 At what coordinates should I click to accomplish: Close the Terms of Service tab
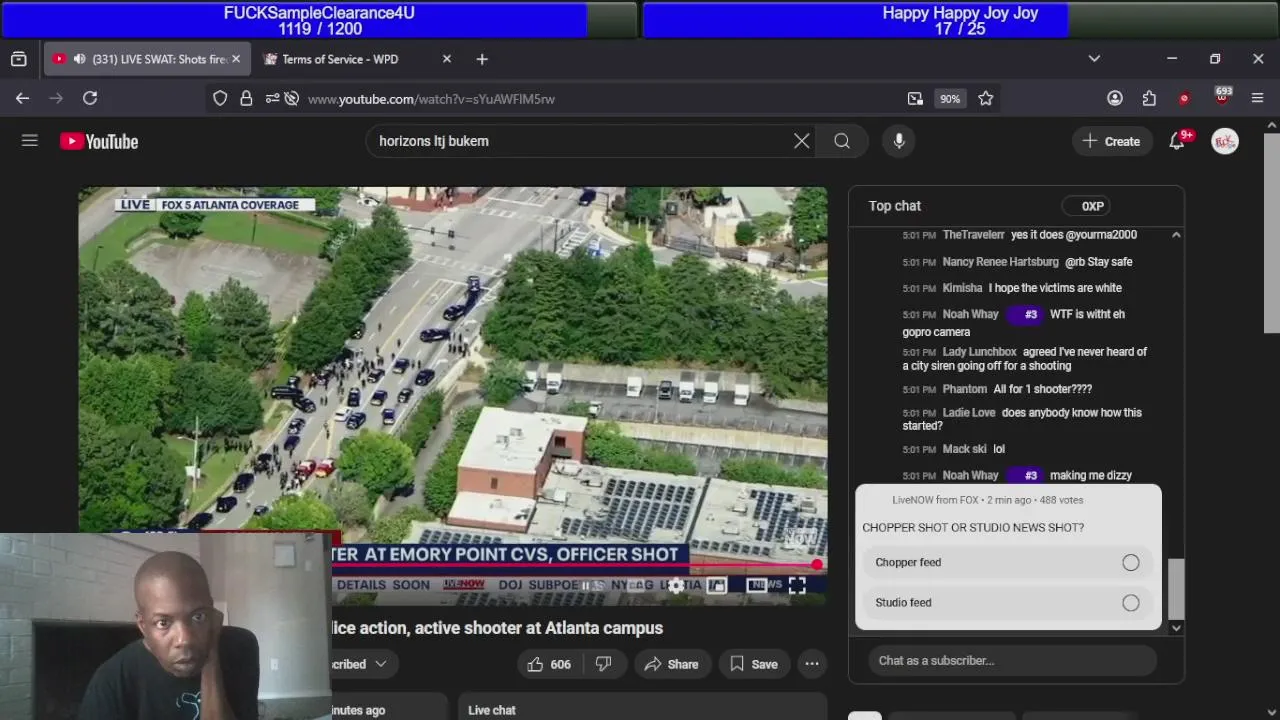[x=447, y=59]
